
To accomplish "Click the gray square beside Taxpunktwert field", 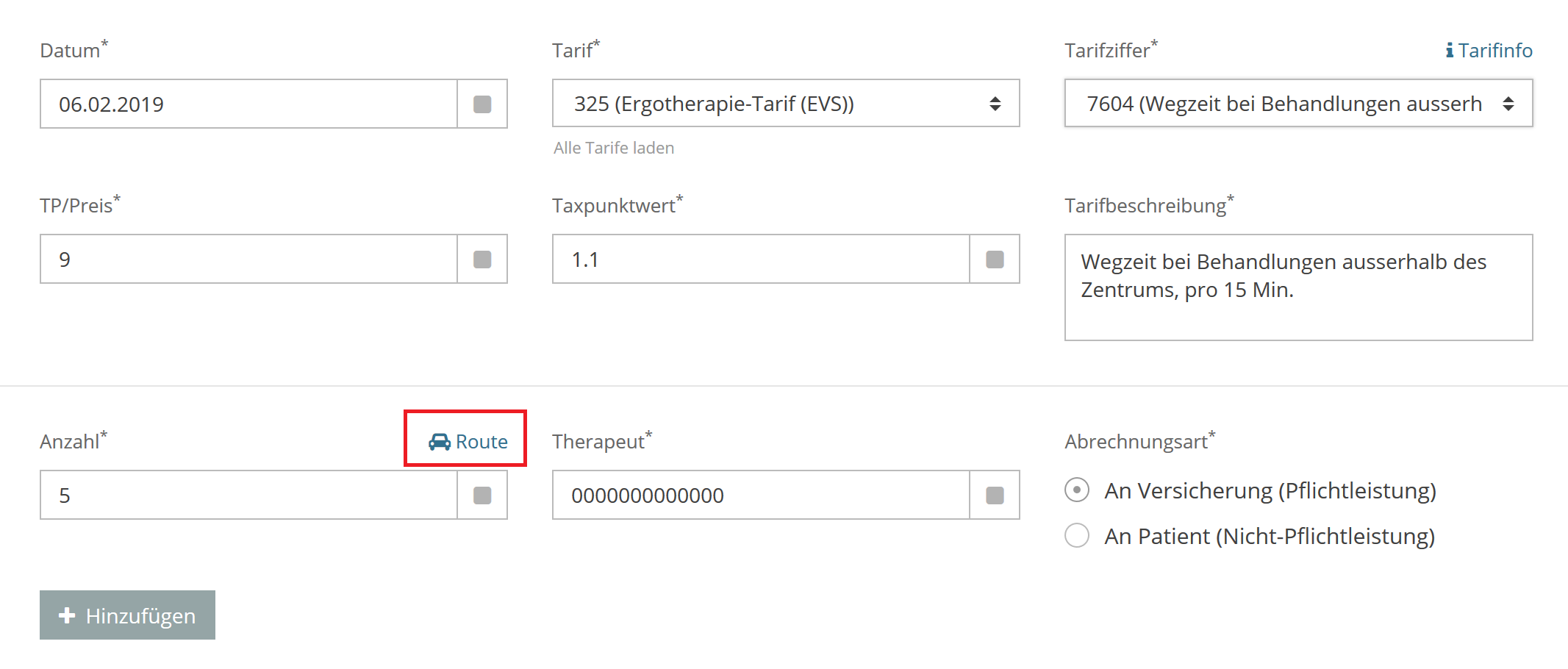I will point(995,260).
